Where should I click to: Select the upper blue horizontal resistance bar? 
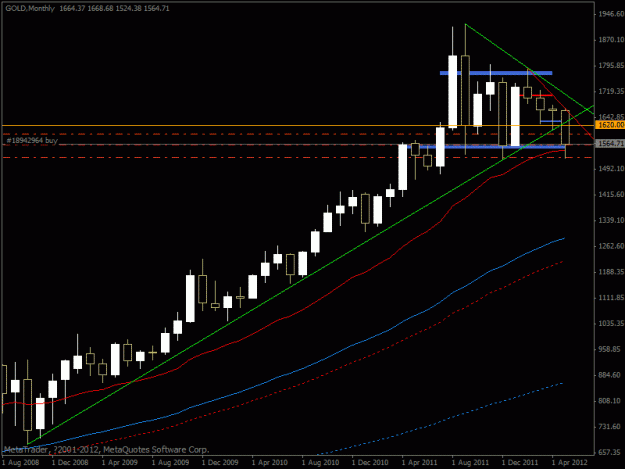pos(496,73)
